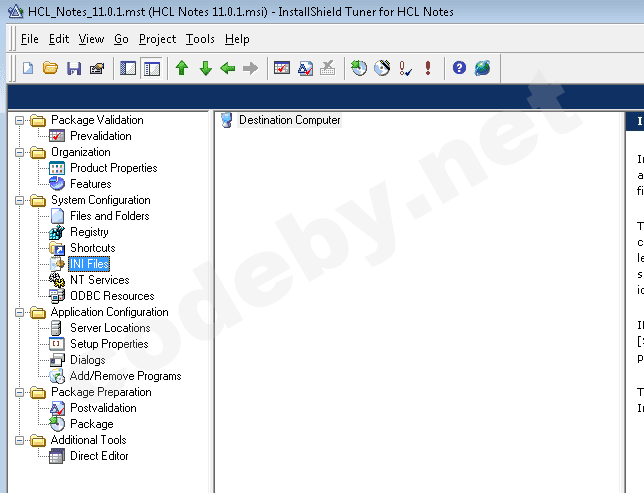Click the disc with pencil toolbar icon

tap(382, 68)
